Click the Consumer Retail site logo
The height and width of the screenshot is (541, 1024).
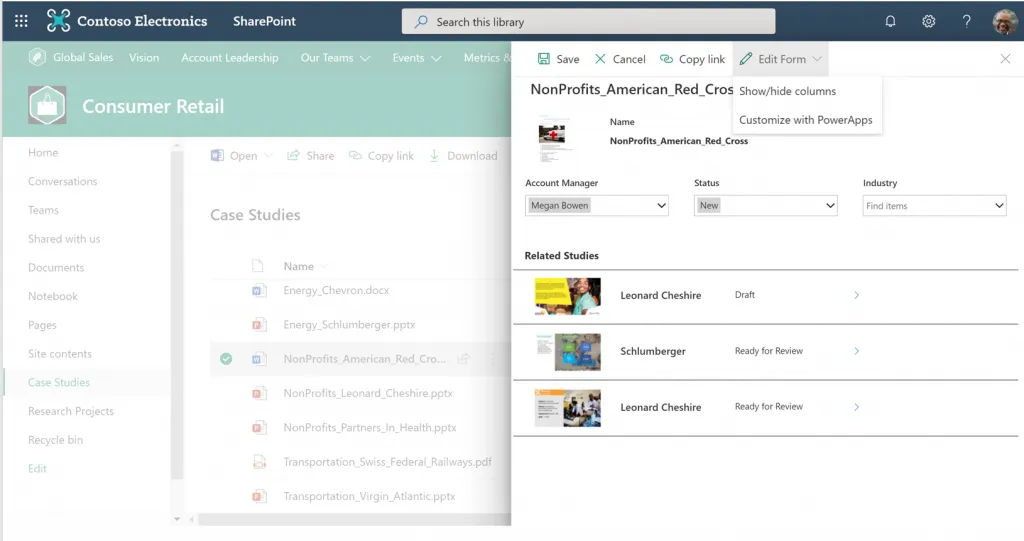pyautogui.click(x=47, y=105)
